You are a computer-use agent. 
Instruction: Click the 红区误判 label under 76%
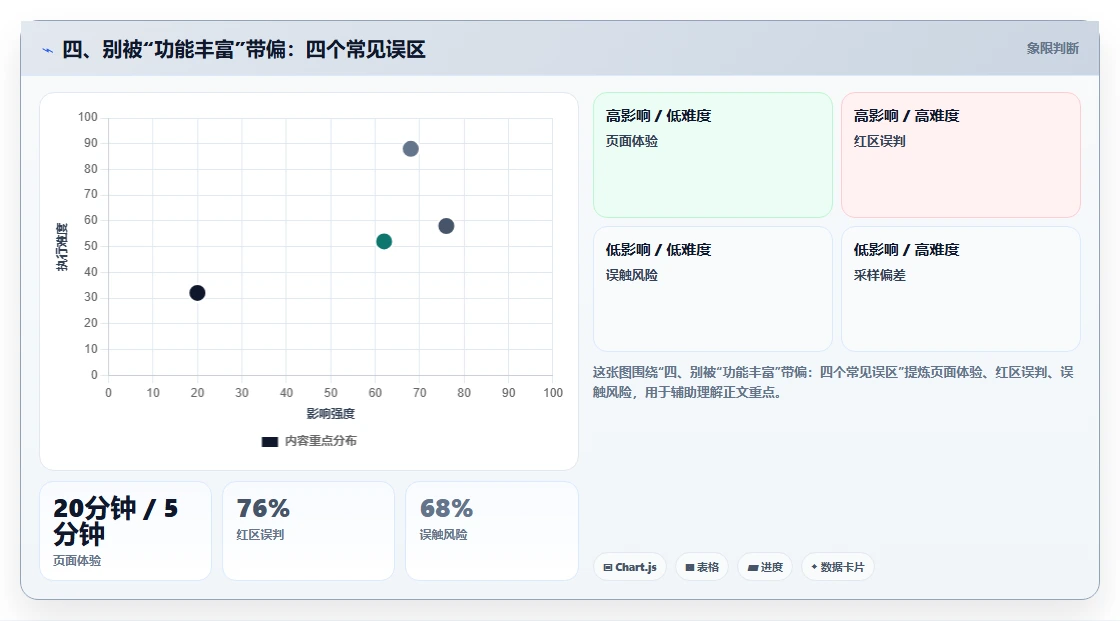(260, 535)
